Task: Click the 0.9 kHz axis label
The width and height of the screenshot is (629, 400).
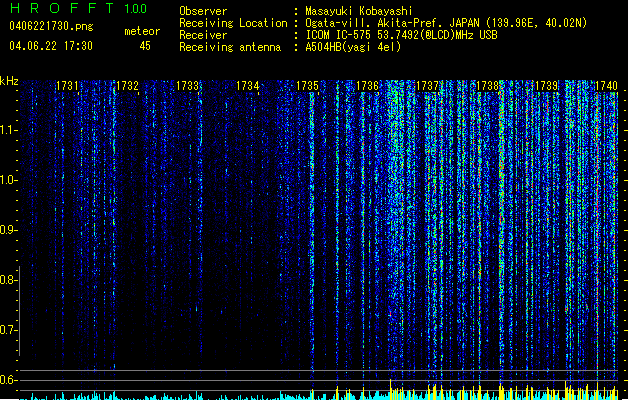Action: (x=8, y=230)
